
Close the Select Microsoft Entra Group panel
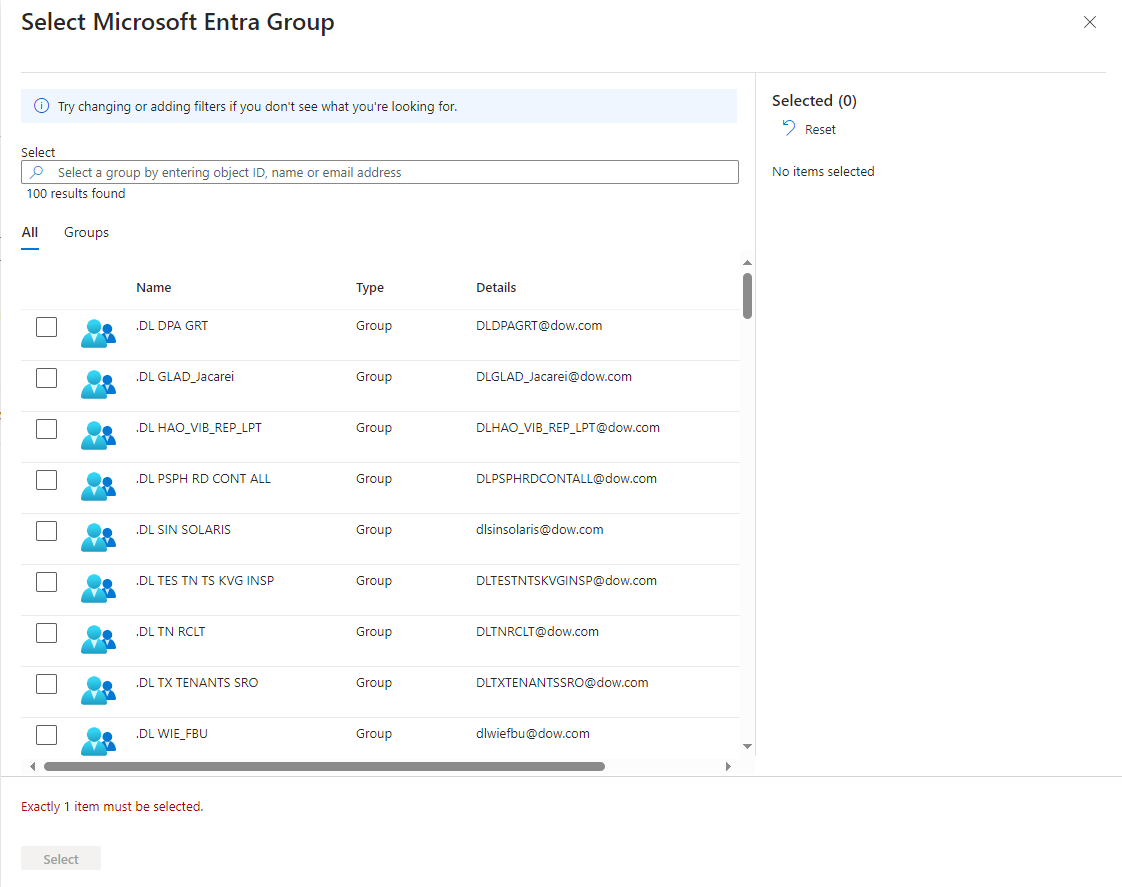click(1090, 22)
